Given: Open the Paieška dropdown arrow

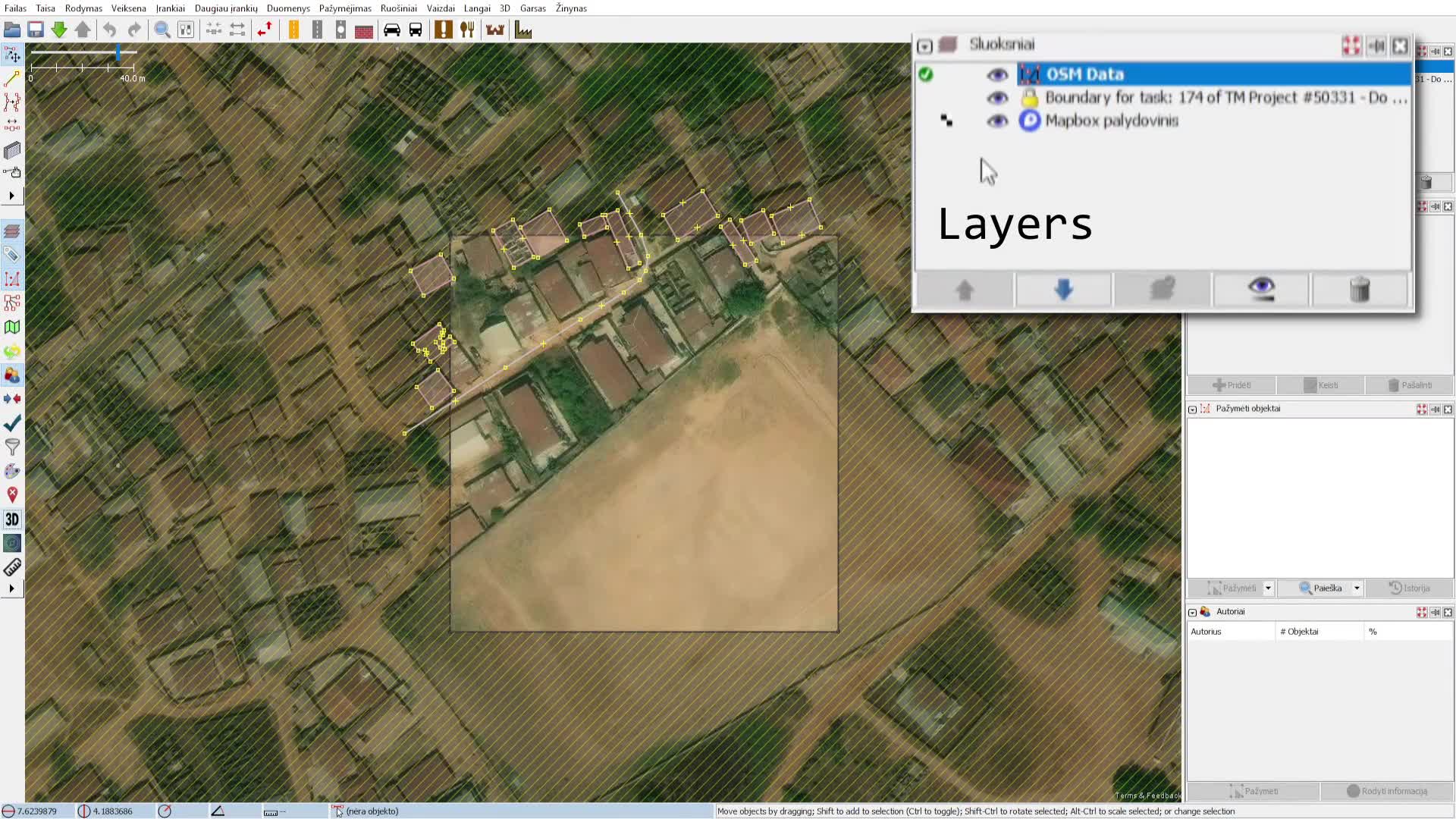Looking at the screenshot, I should pos(1357,588).
